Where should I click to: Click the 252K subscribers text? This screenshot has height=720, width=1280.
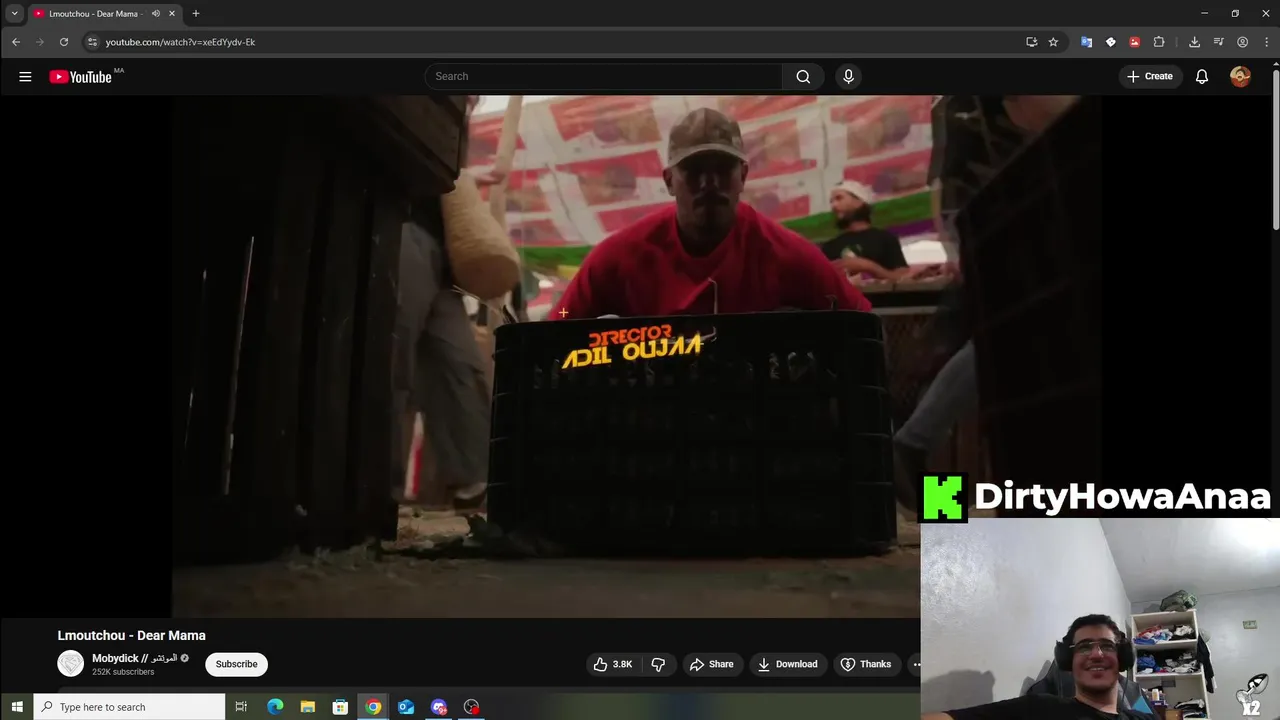click(x=123, y=672)
